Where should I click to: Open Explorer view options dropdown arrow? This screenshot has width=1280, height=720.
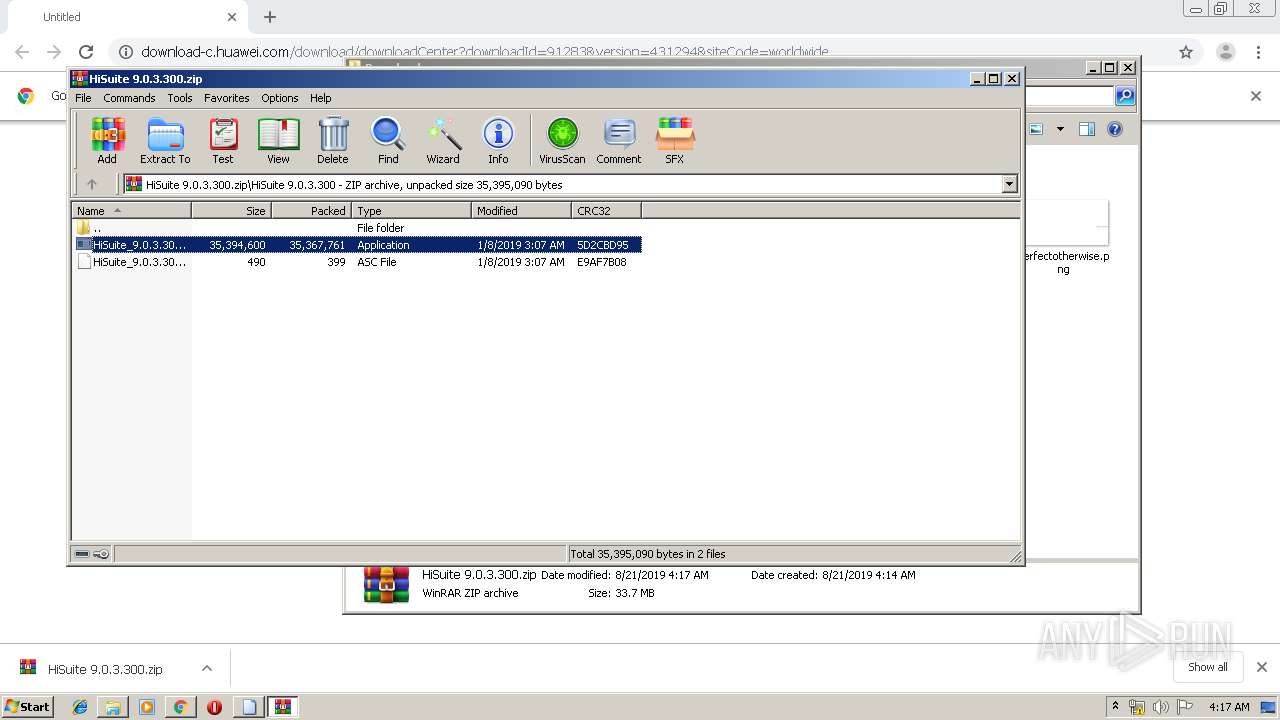pyautogui.click(x=1060, y=129)
